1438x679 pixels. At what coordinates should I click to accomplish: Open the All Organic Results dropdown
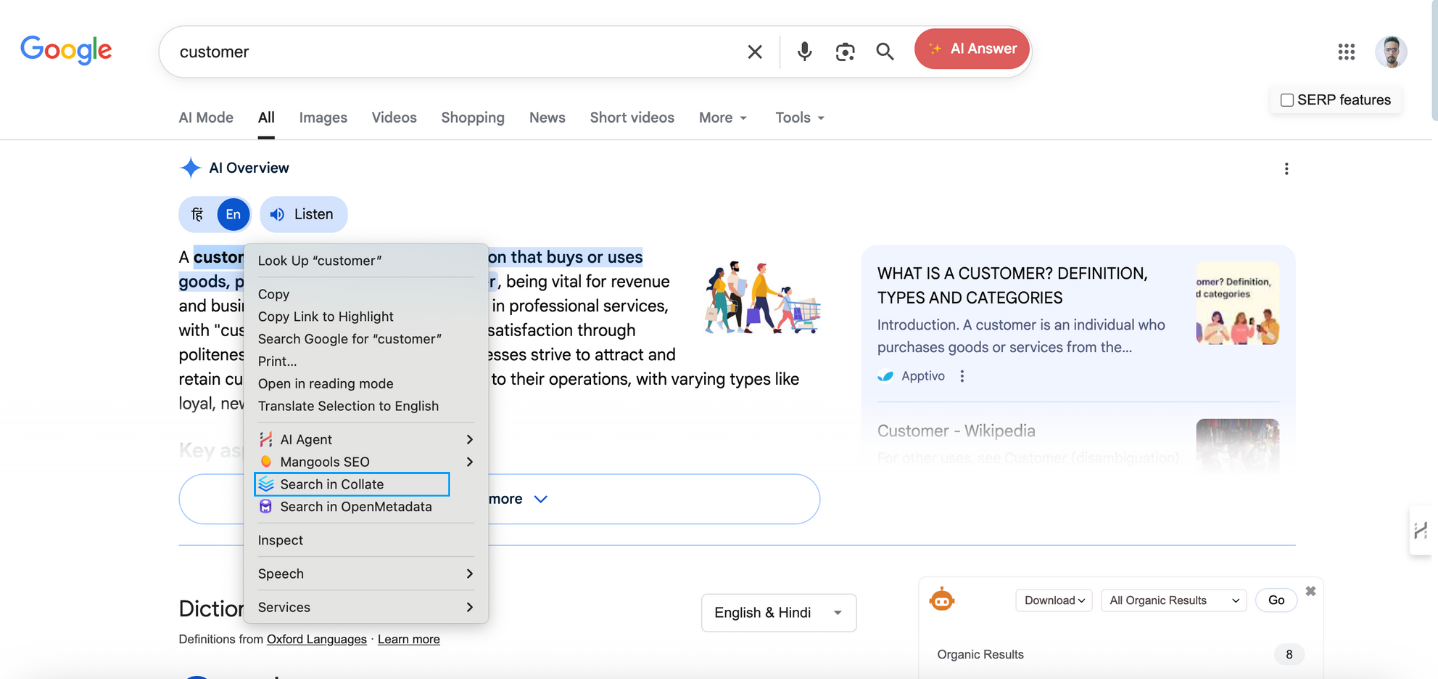(x=1173, y=600)
